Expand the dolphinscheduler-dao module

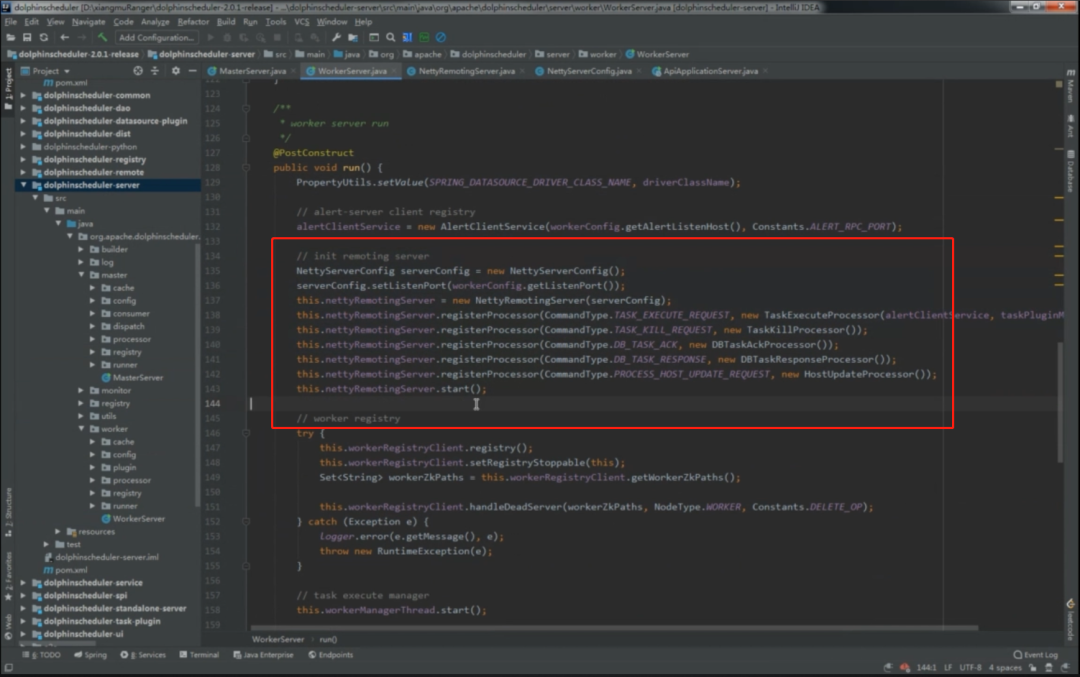pyautogui.click(x=23, y=108)
